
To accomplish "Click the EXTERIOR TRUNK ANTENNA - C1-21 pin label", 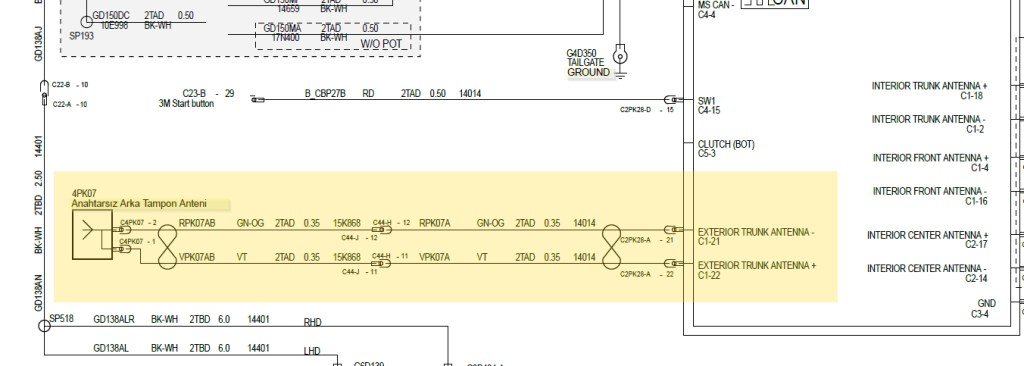I will coord(756,237).
